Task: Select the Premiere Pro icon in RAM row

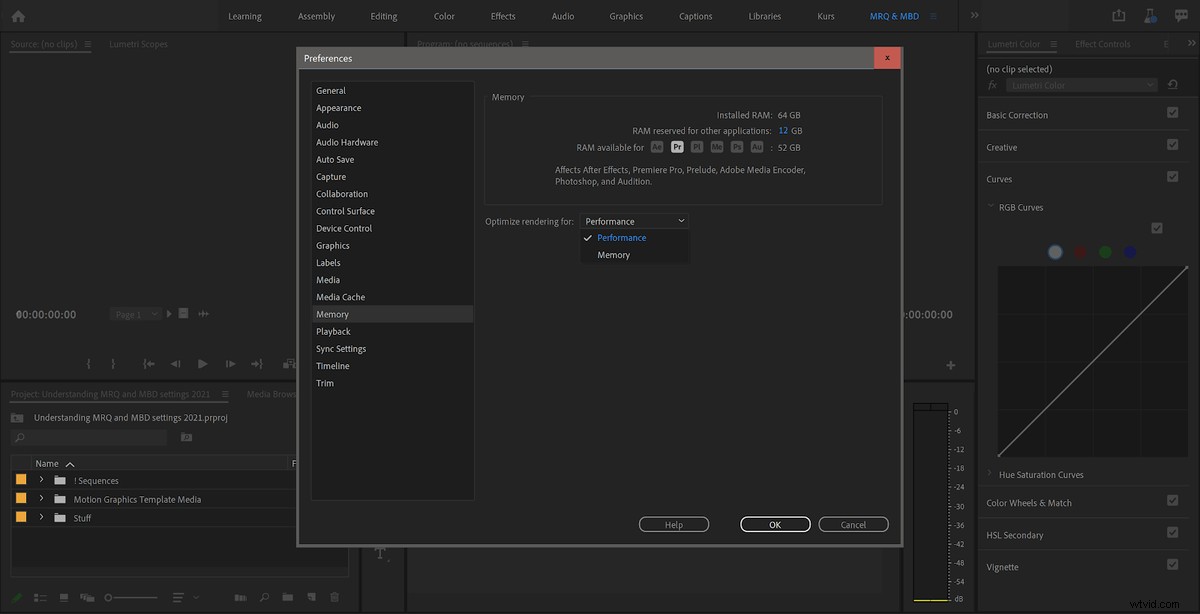Action: tap(678, 147)
